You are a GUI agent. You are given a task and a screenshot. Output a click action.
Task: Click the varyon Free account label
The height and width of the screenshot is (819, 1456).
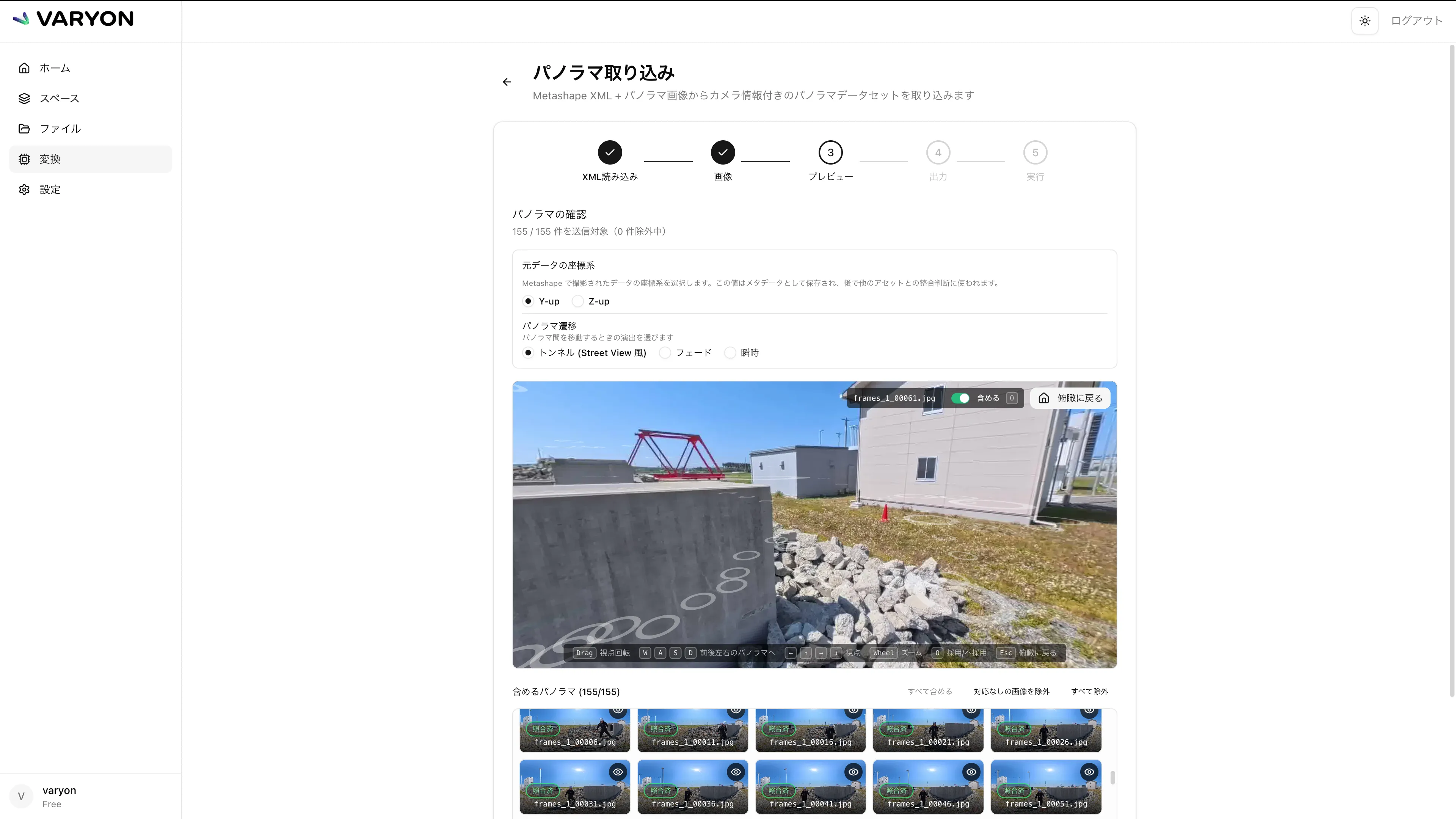tap(60, 796)
